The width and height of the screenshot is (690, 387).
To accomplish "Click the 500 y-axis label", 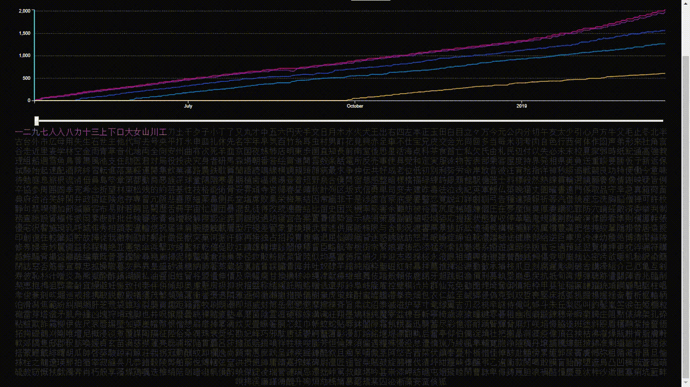I will point(26,78).
